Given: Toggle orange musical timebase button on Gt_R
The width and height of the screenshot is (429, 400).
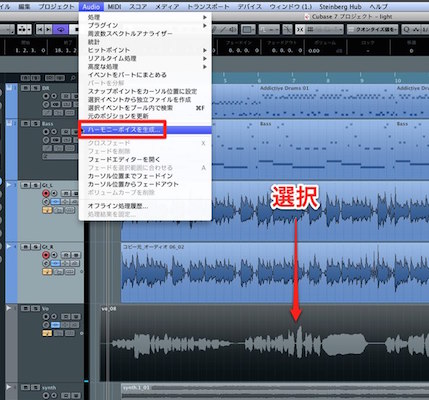Looking at the screenshot, I should click(x=47, y=272).
